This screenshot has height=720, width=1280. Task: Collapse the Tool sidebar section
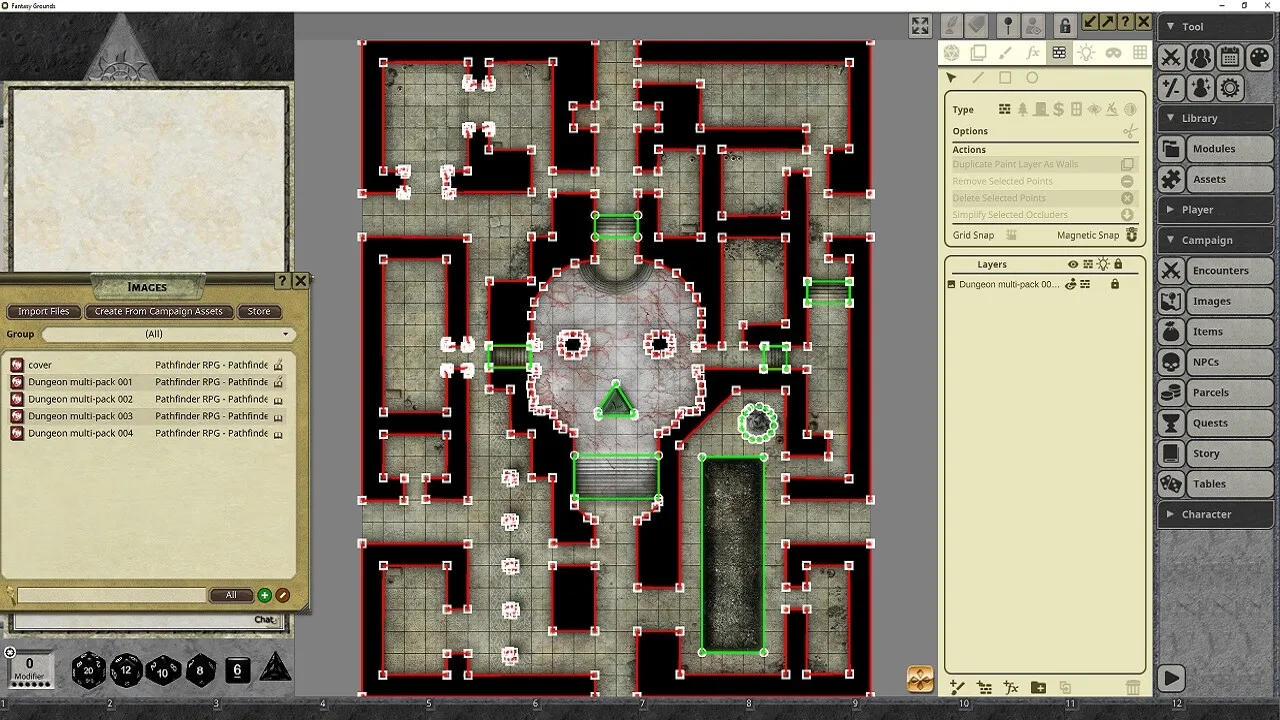[x=1216, y=27]
